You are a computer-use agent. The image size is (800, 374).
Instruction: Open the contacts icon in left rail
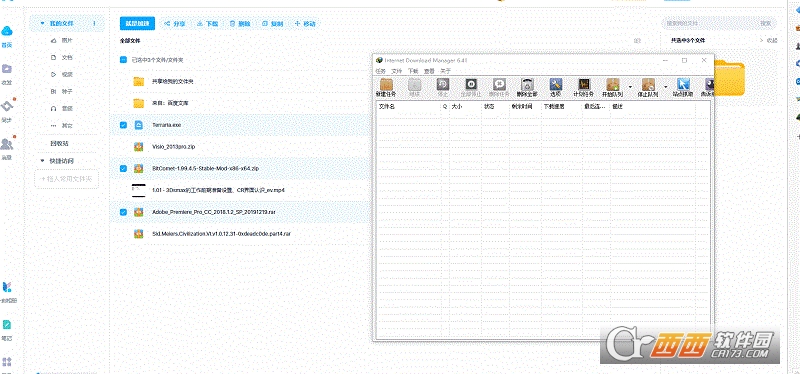point(7,144)
